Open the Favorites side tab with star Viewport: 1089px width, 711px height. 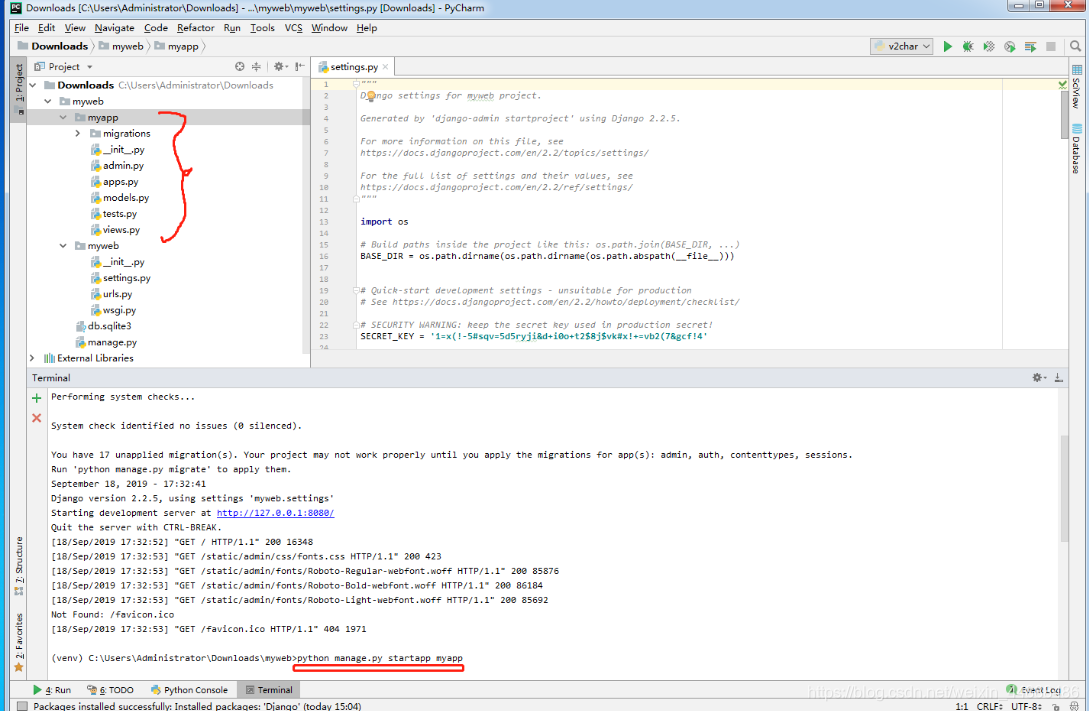pyautogui.click(x=19, y=643)
